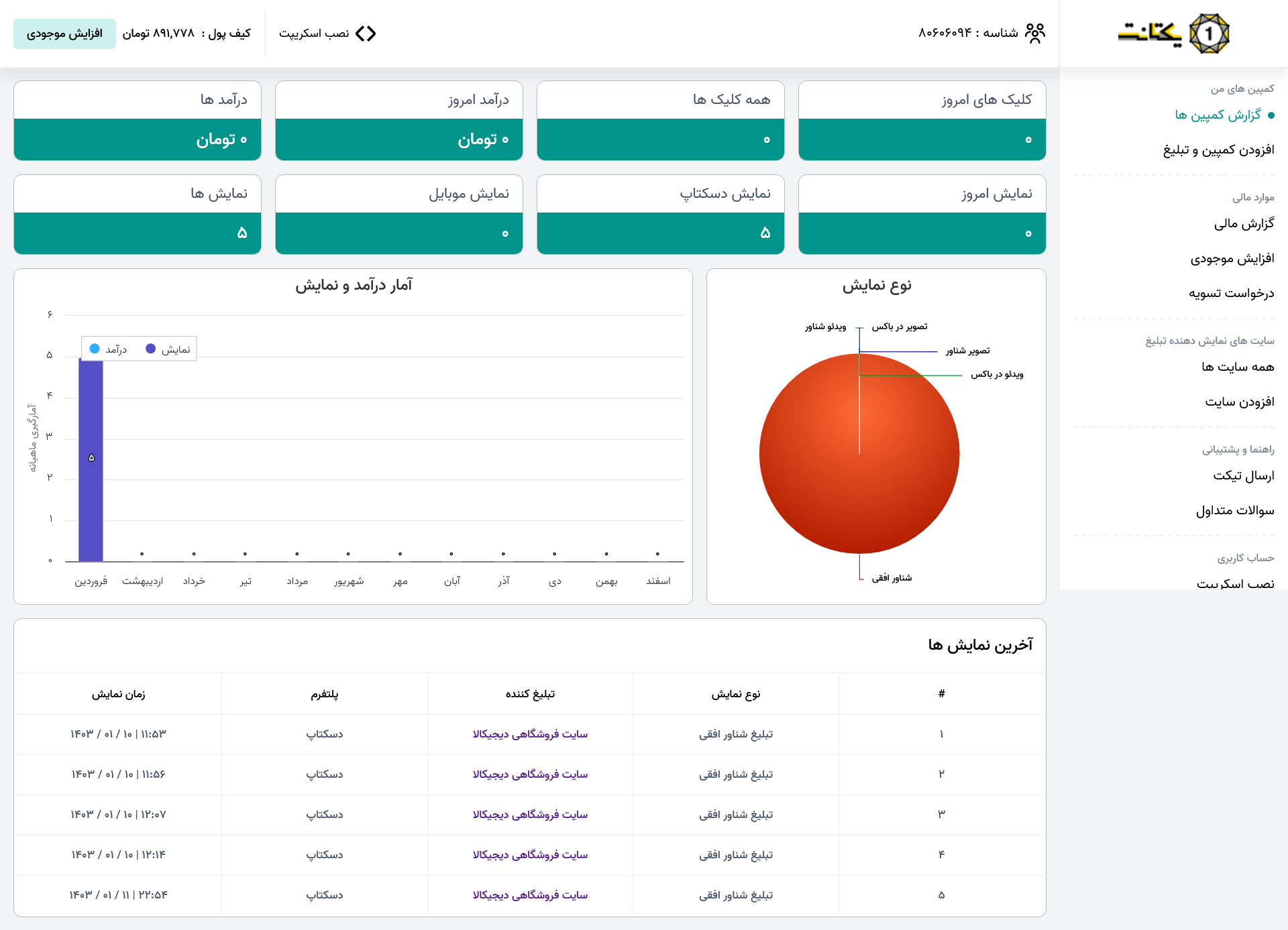Image resolution: width=1288 pixels, height=930 pixels.
Task: Select افزودن سایت in sidebar
Action: pyautogui.click(x=1239, y=402)
